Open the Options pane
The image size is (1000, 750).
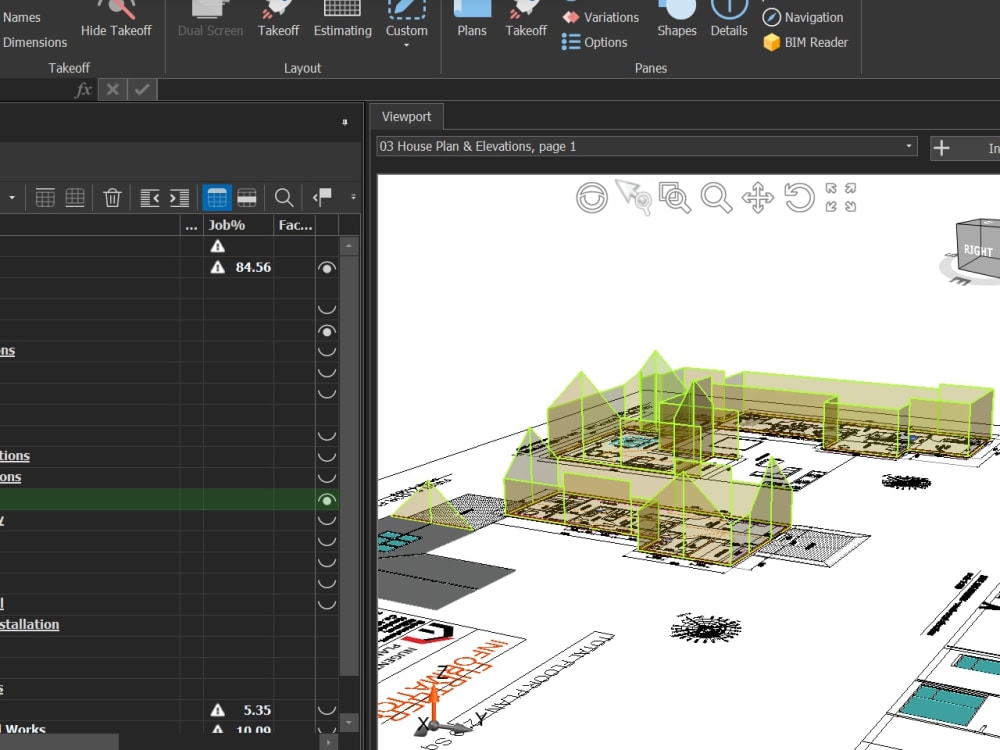[594, 42]
